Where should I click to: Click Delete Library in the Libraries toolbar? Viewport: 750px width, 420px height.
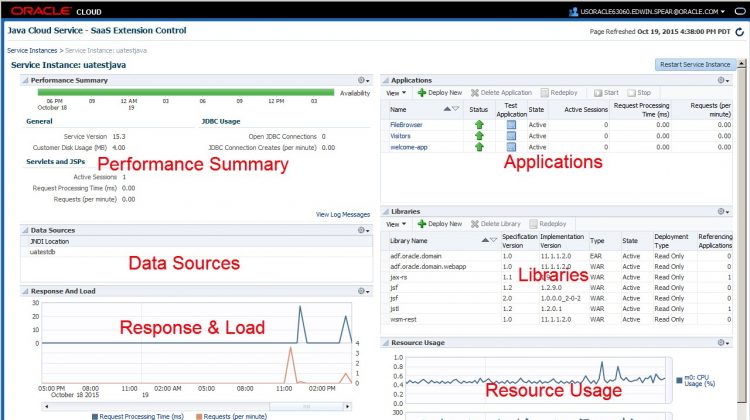click(x=496, y=224)
